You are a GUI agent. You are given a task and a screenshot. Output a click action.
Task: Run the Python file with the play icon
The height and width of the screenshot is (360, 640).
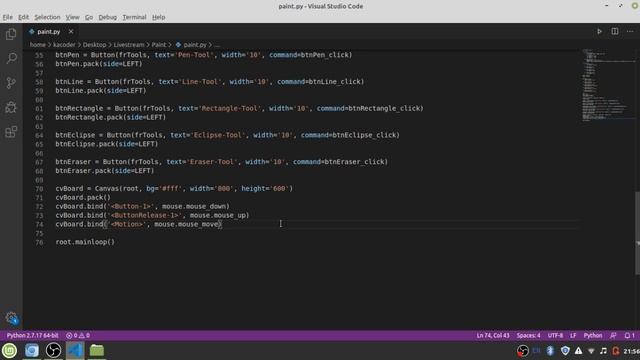[599, 31]
